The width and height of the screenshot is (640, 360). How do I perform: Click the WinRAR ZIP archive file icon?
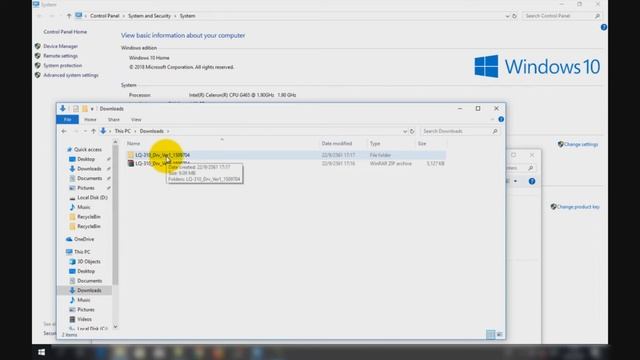coord(131,163)
